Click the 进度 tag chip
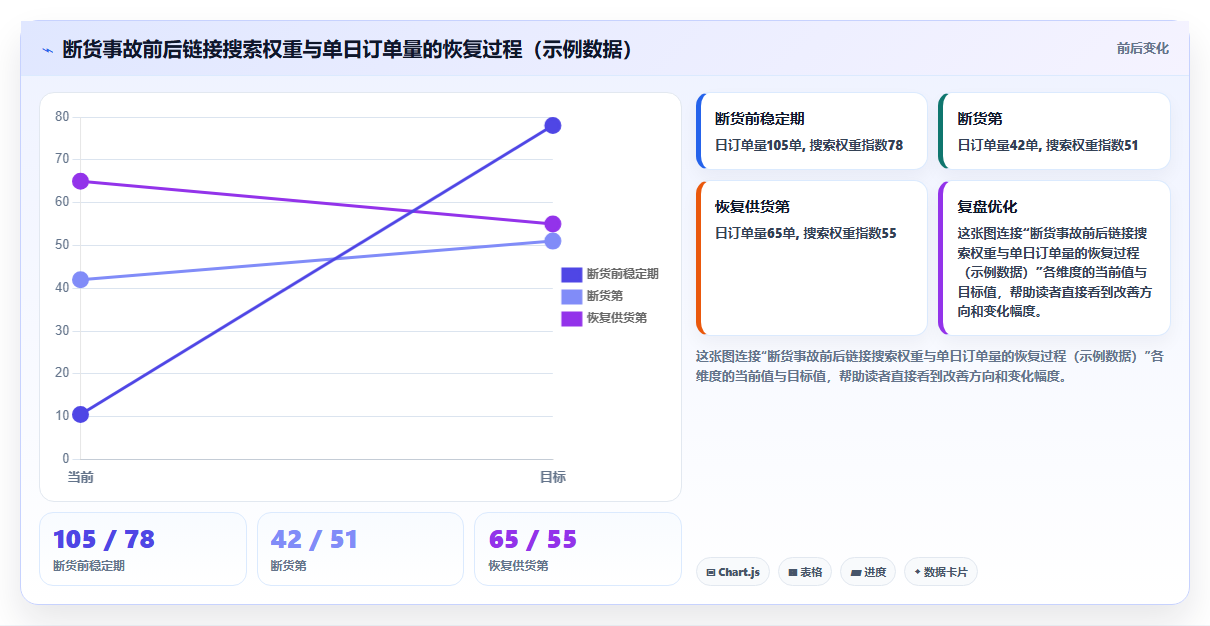The height and width of the screenshot is (626, 1210). [868, 572]
